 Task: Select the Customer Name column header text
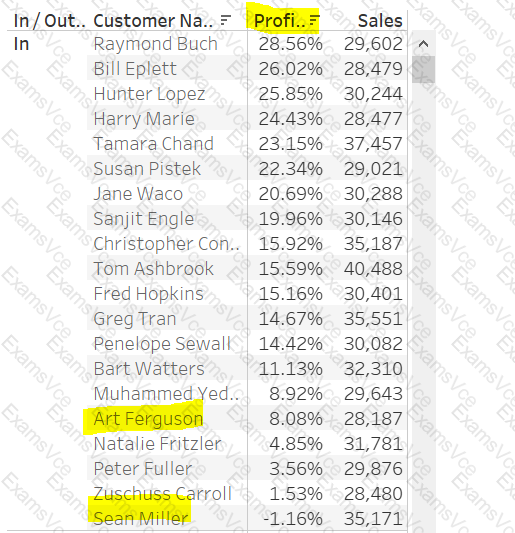pyautogui.click(x=153, y=21)
